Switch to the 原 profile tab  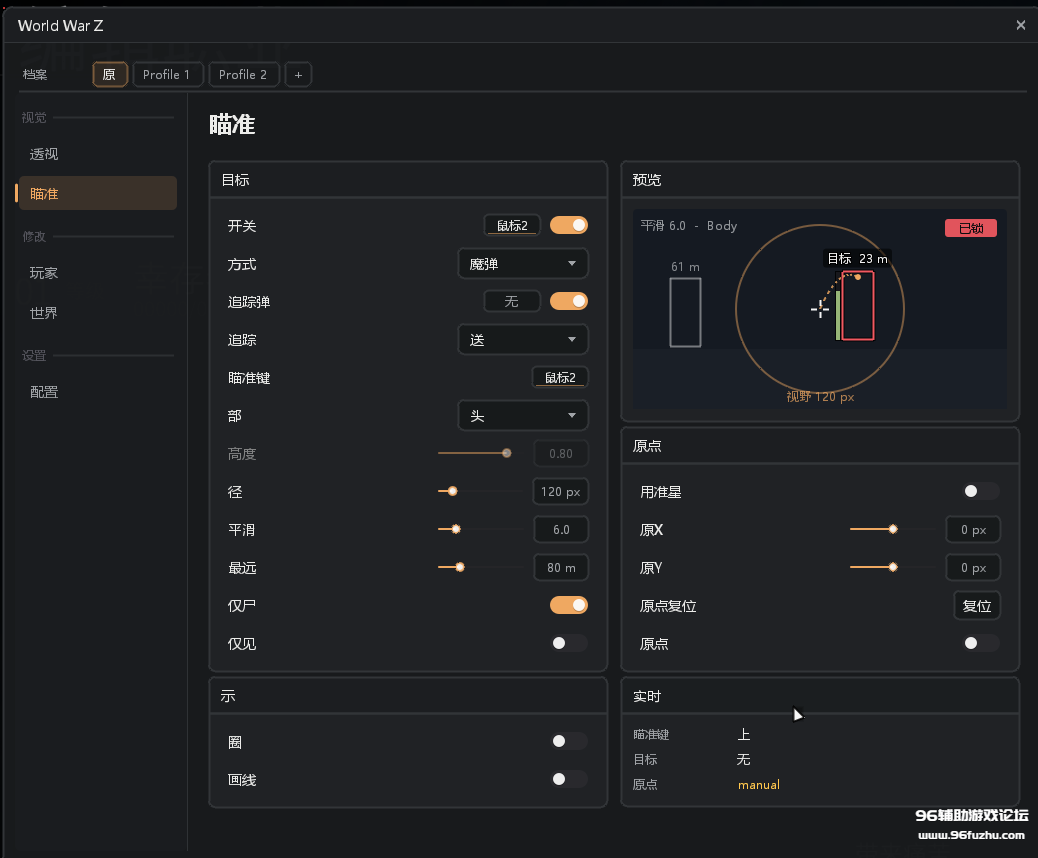109,75
